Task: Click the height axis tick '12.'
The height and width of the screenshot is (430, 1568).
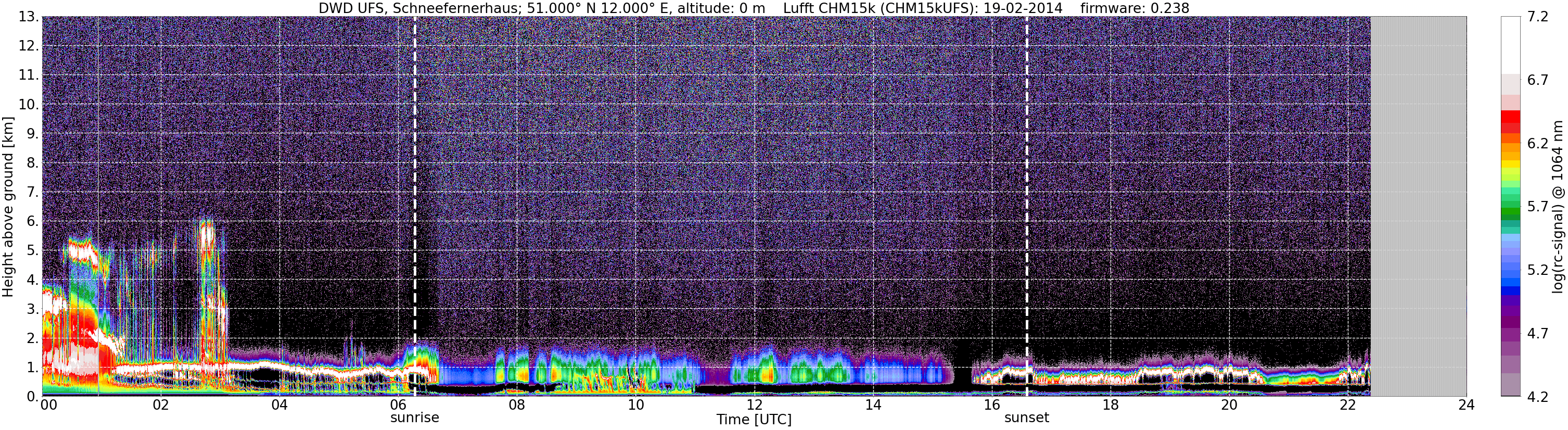Action: 29,46
